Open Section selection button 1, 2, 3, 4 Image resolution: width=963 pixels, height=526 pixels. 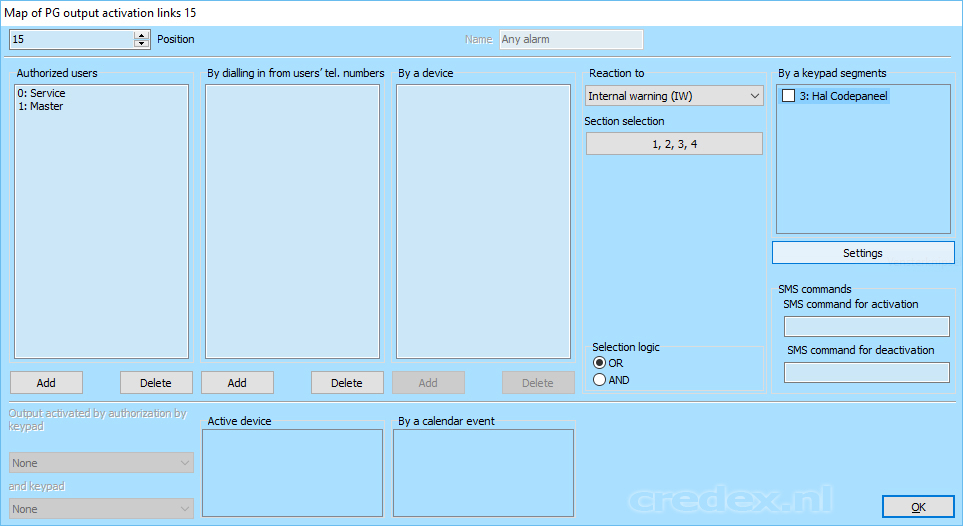(x=674, y=144)
